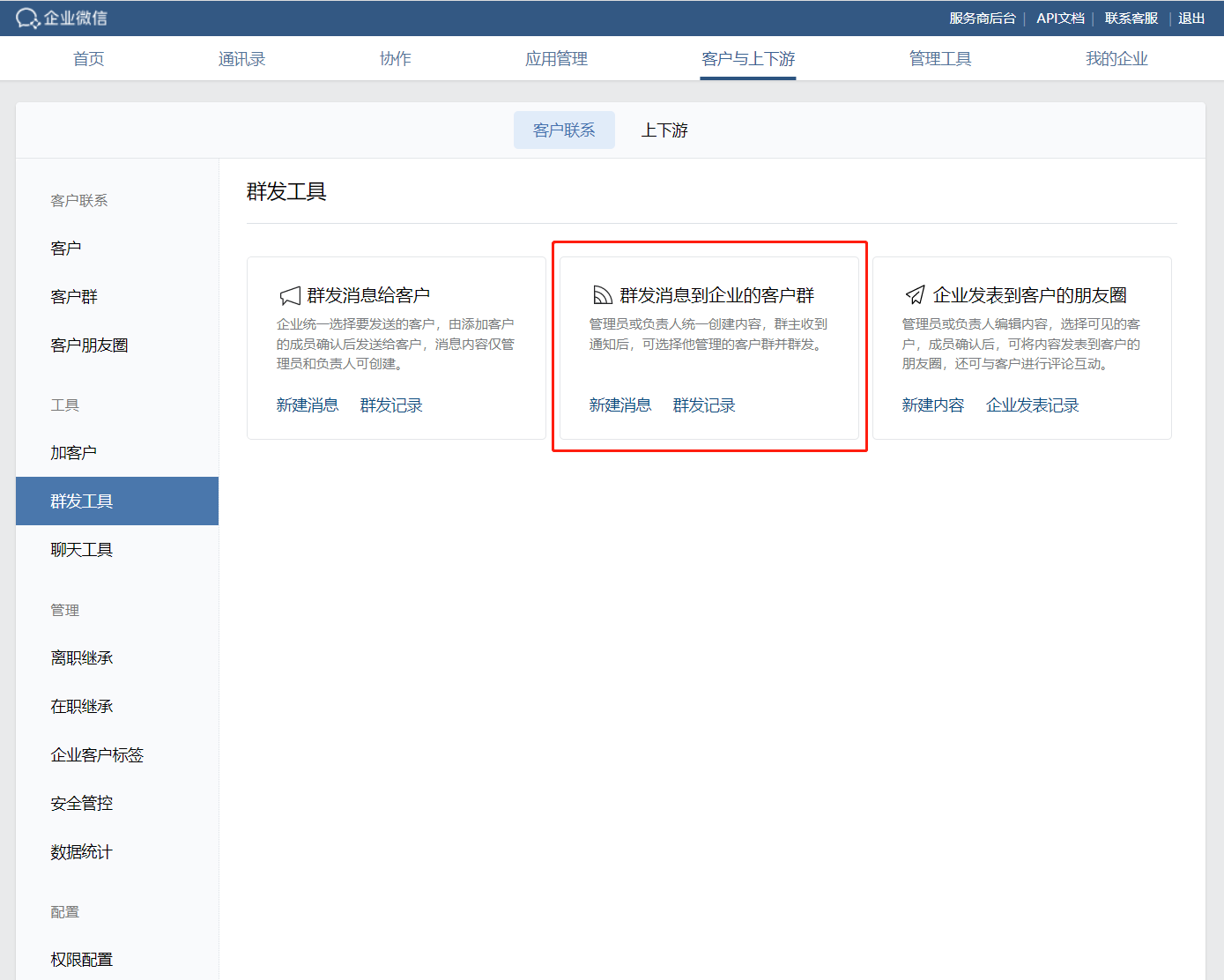
Task: Open 客户朋友圈 in the sidebar
Action: (x=117, y=345)
